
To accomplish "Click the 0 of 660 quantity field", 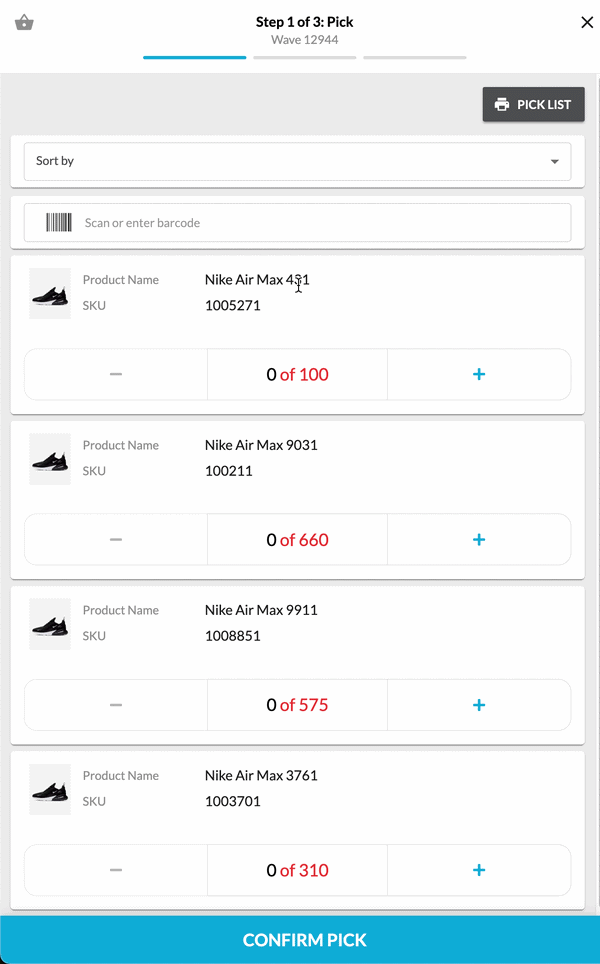I will (297, 540).
